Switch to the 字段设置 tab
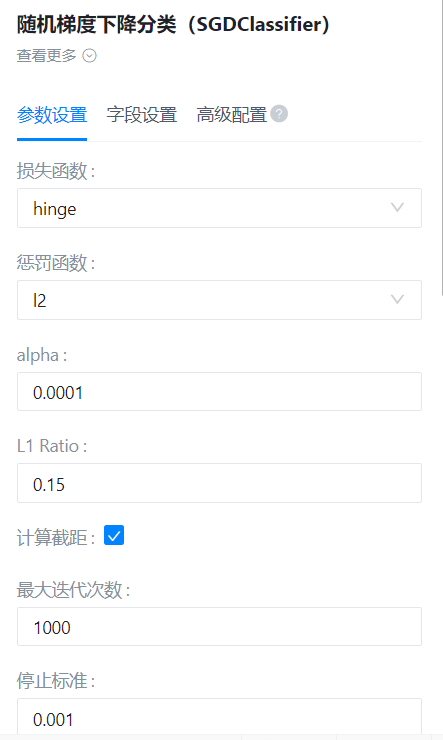 142,115
